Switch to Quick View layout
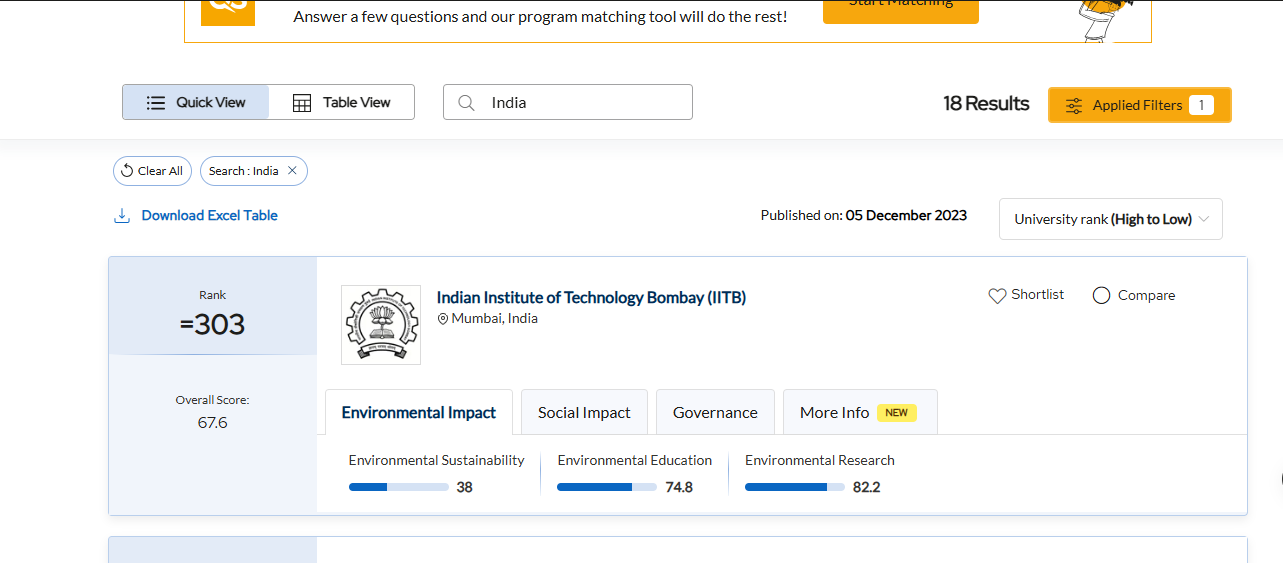The height and width of the screenshot is (563, 1283). (x=196, y=102)
